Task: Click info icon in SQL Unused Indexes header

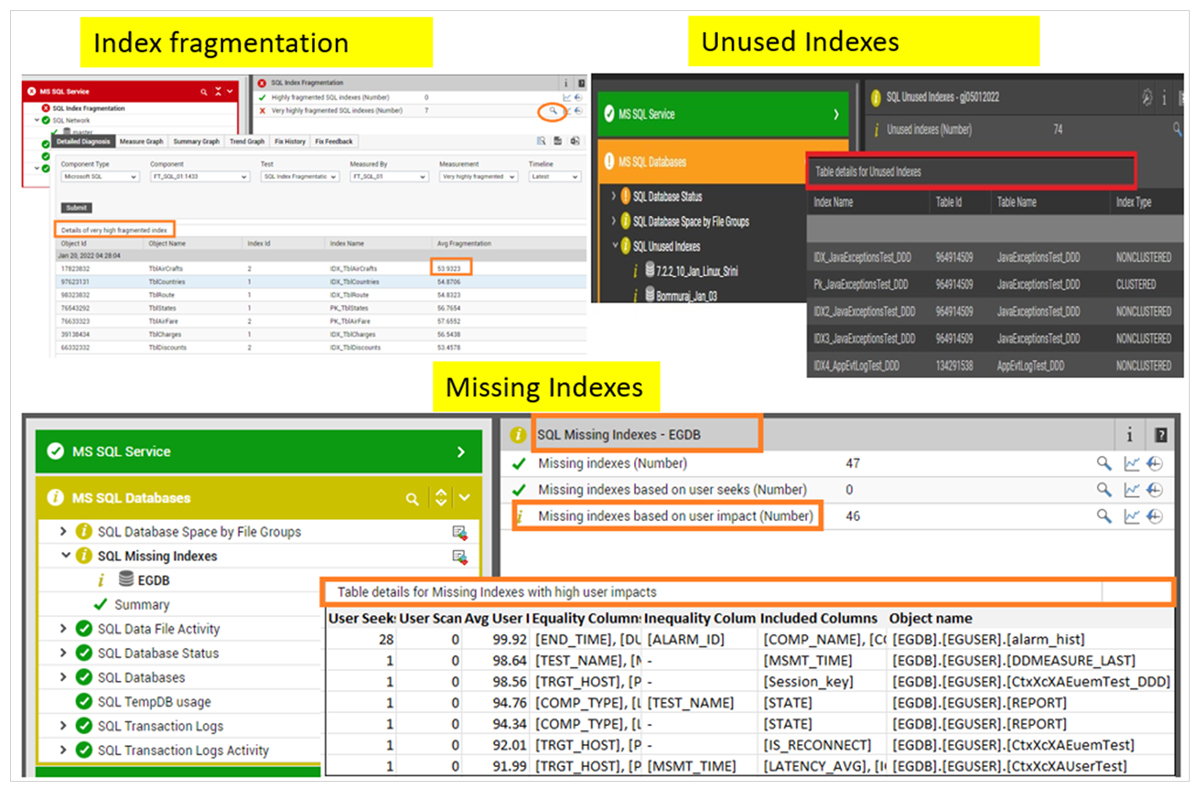Action: (x=1163, y=97)
